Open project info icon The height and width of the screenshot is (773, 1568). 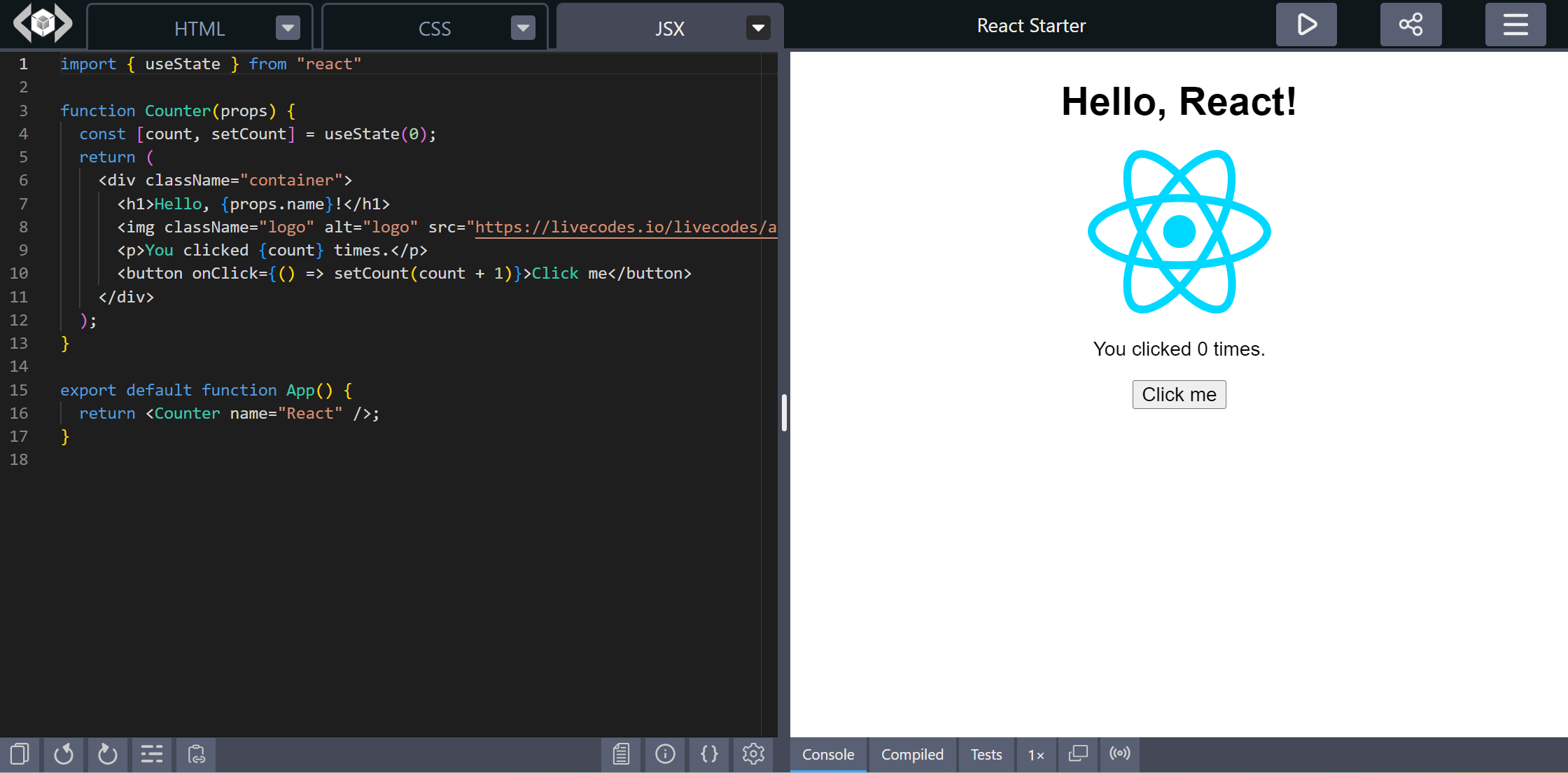tap(665, 754)
